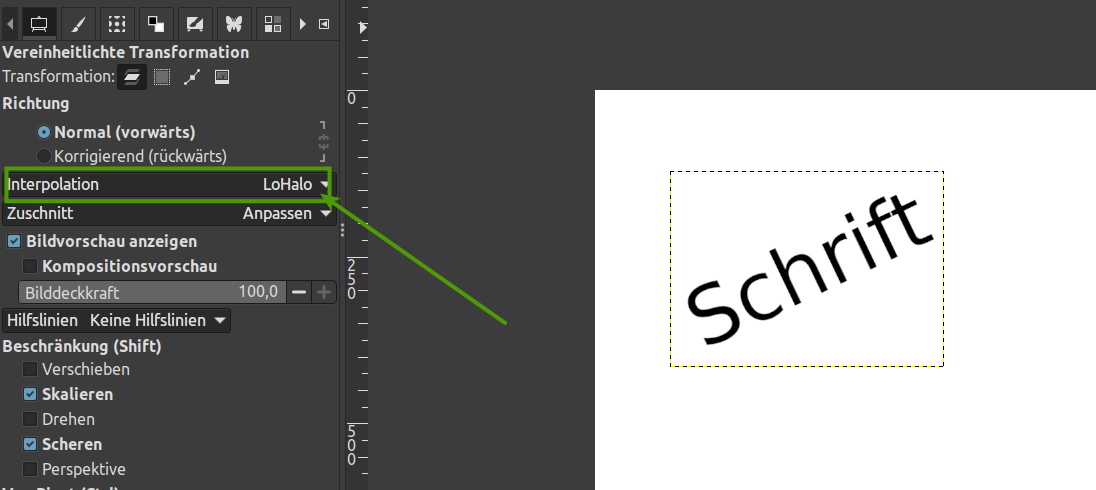Enable the Verschieben constraint checkbox
The height and width of the screenshot is (490, 1096).
point(30,369)
